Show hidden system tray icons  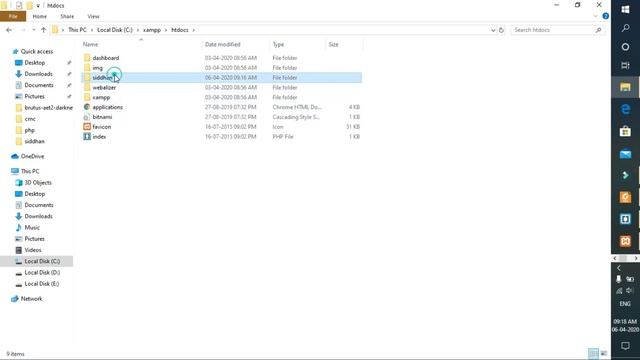tap(619, 268)
